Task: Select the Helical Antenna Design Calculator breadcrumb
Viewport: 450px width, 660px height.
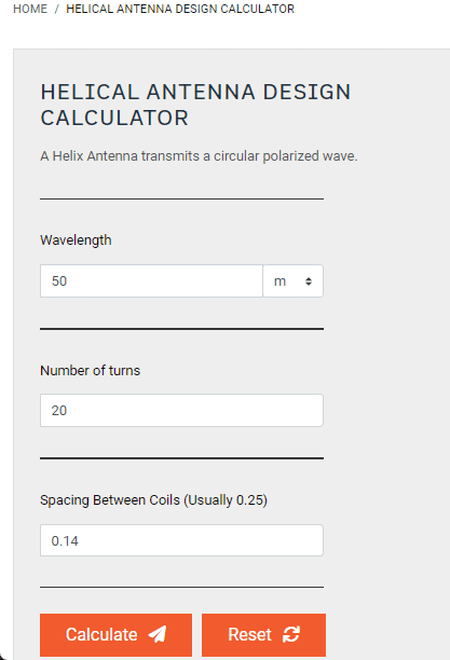Action: [180, 9]
